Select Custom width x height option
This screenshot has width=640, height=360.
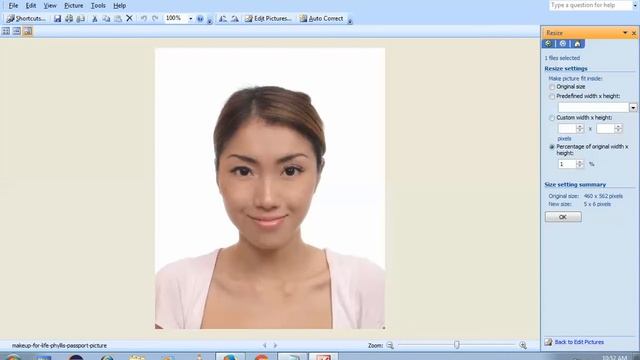pyautogui.click(x=552, y=118)
